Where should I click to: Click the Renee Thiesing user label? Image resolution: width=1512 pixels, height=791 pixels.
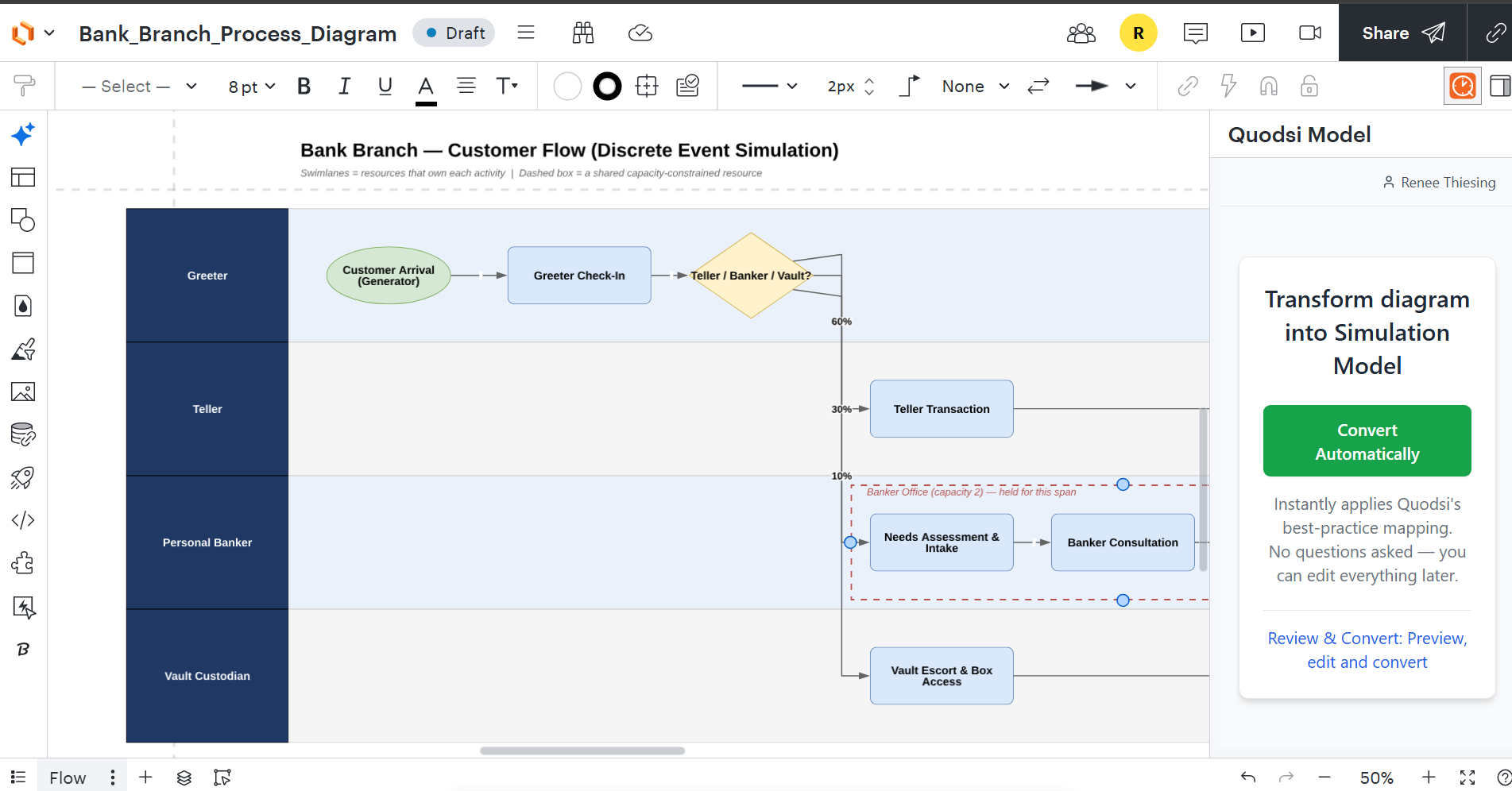[x=1439, y=183]
